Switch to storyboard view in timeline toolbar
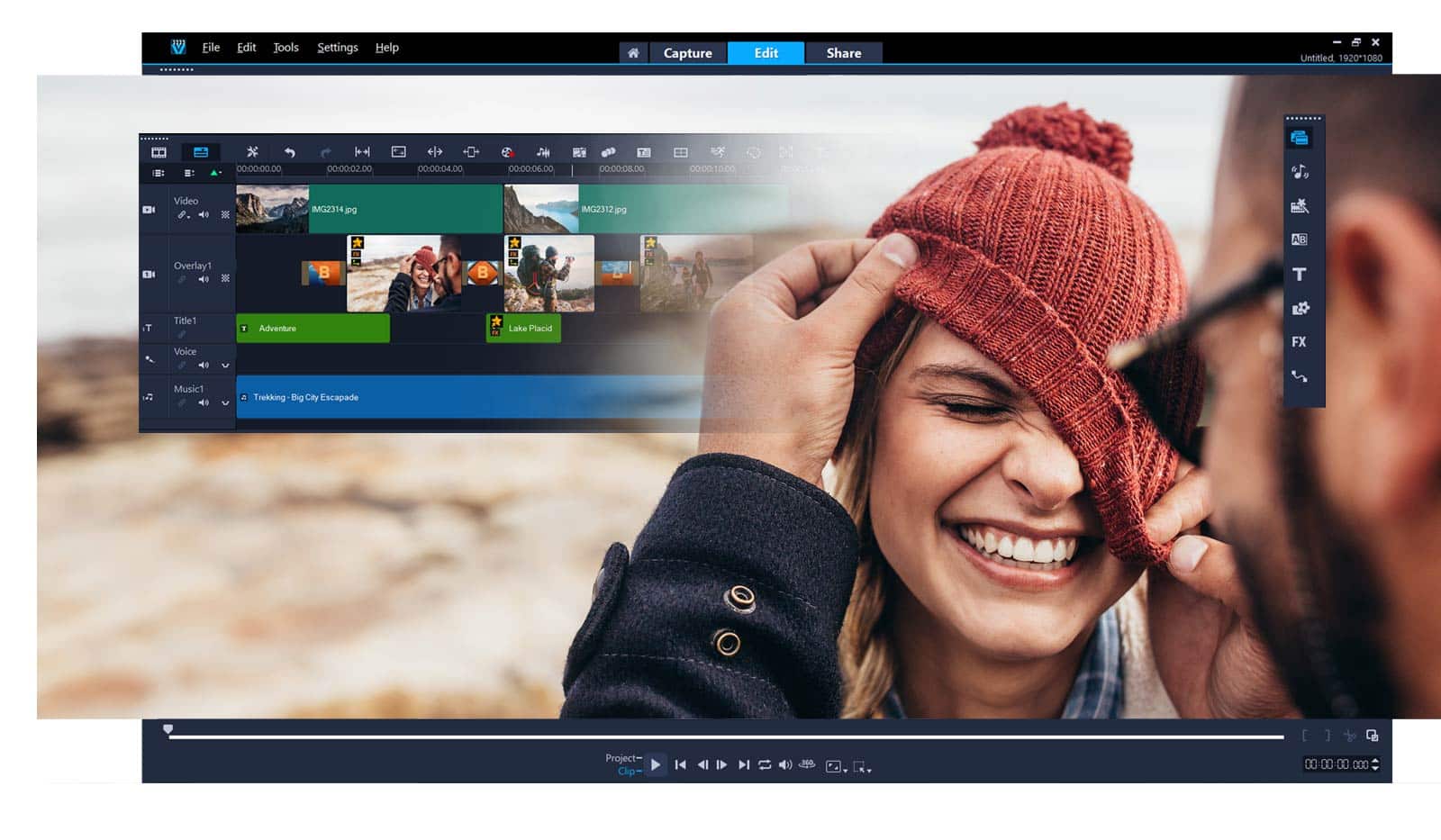The height and width of the screenshot is (840, 1441). [159, 152]
